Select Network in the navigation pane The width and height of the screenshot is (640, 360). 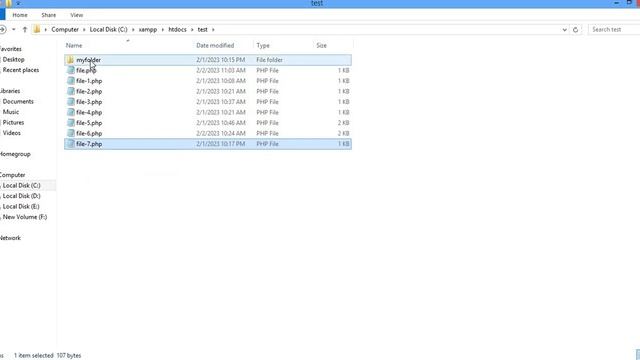click(10, 238)
